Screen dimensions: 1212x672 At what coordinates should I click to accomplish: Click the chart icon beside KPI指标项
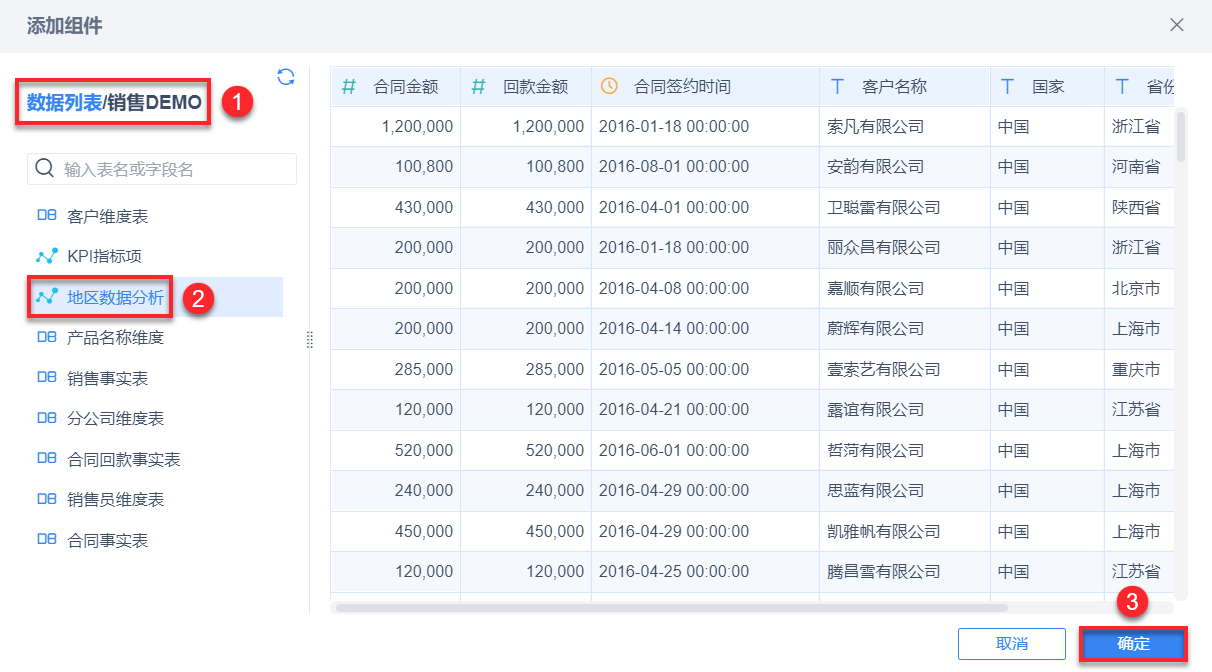(x=46, y=256)
